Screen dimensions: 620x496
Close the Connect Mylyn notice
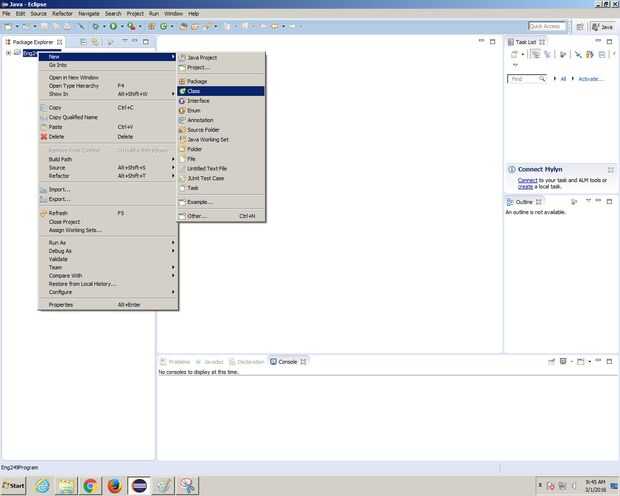[611, 170]
